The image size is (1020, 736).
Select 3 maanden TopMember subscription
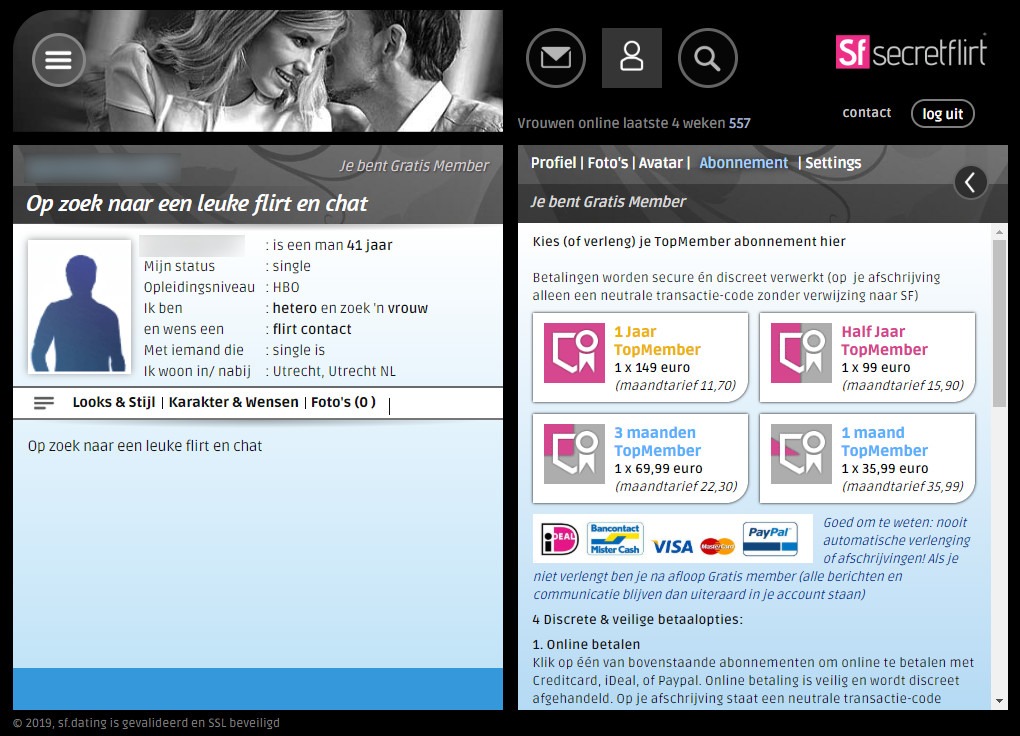(640, 458)
